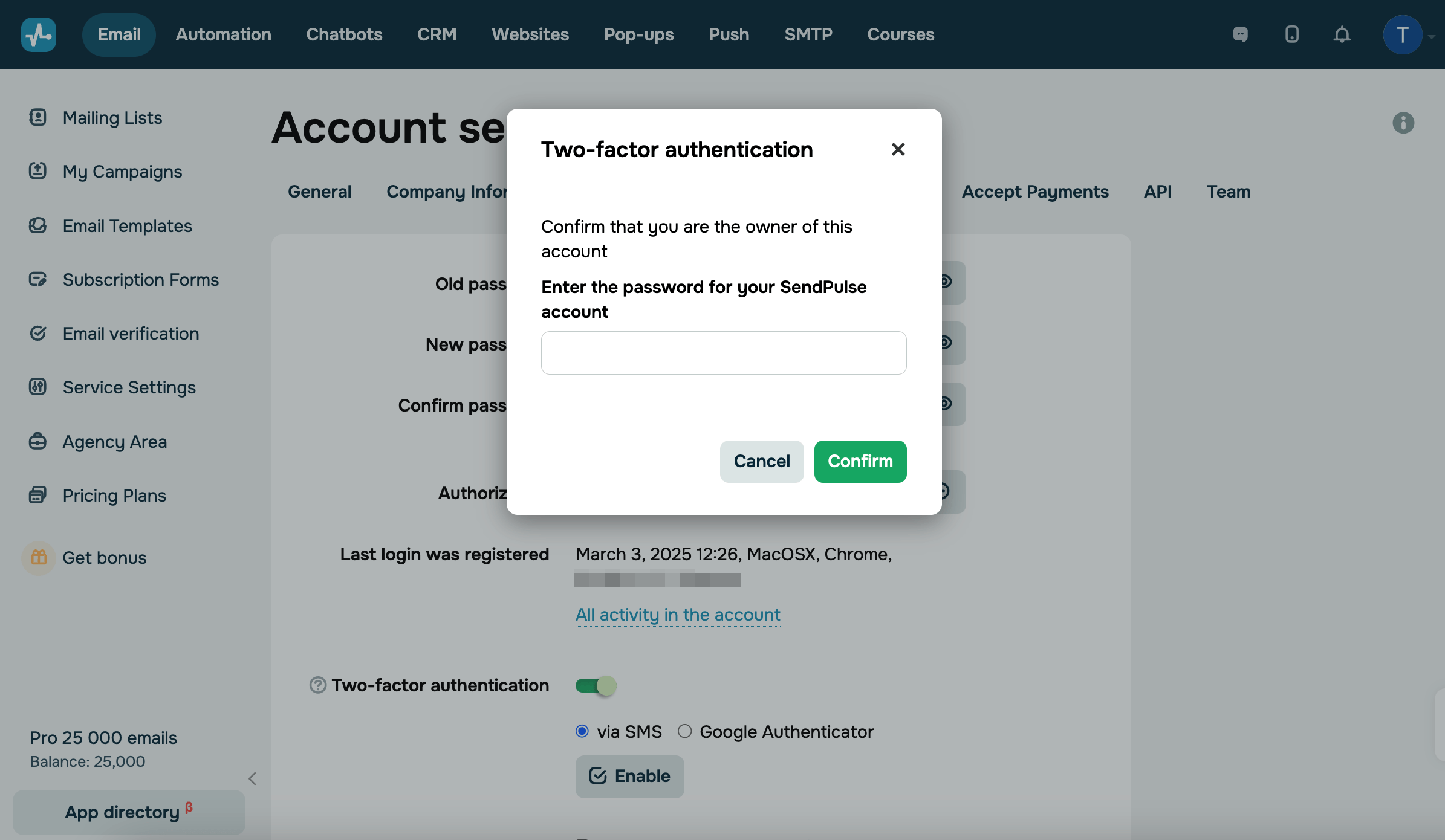The width and height of the screenshot is (1445, 840).
Task: Click the two-factor authentication help icon
Action: (x=317, y=685)
